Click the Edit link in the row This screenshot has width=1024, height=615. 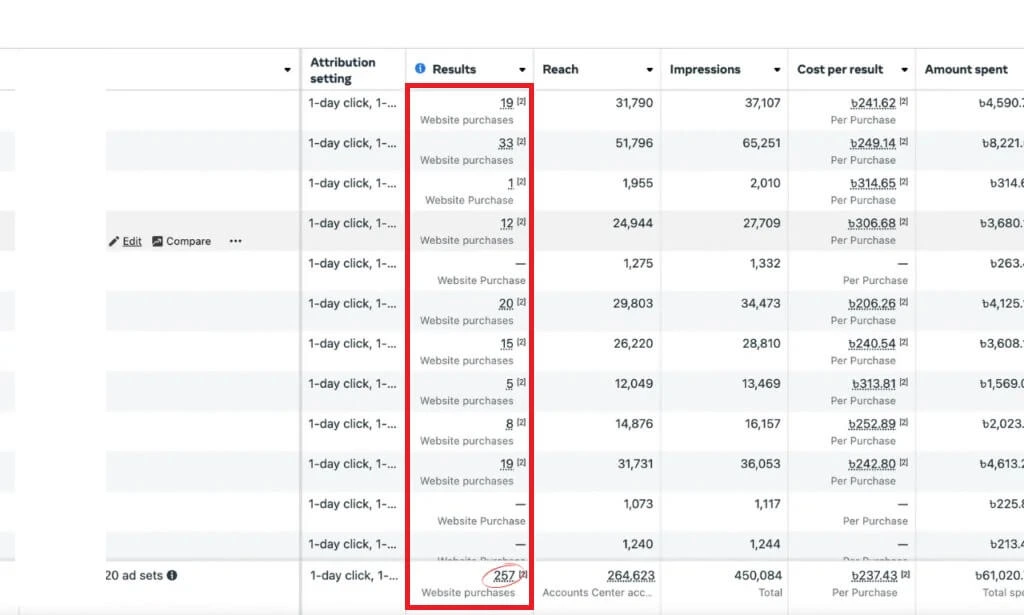[132, 241]
